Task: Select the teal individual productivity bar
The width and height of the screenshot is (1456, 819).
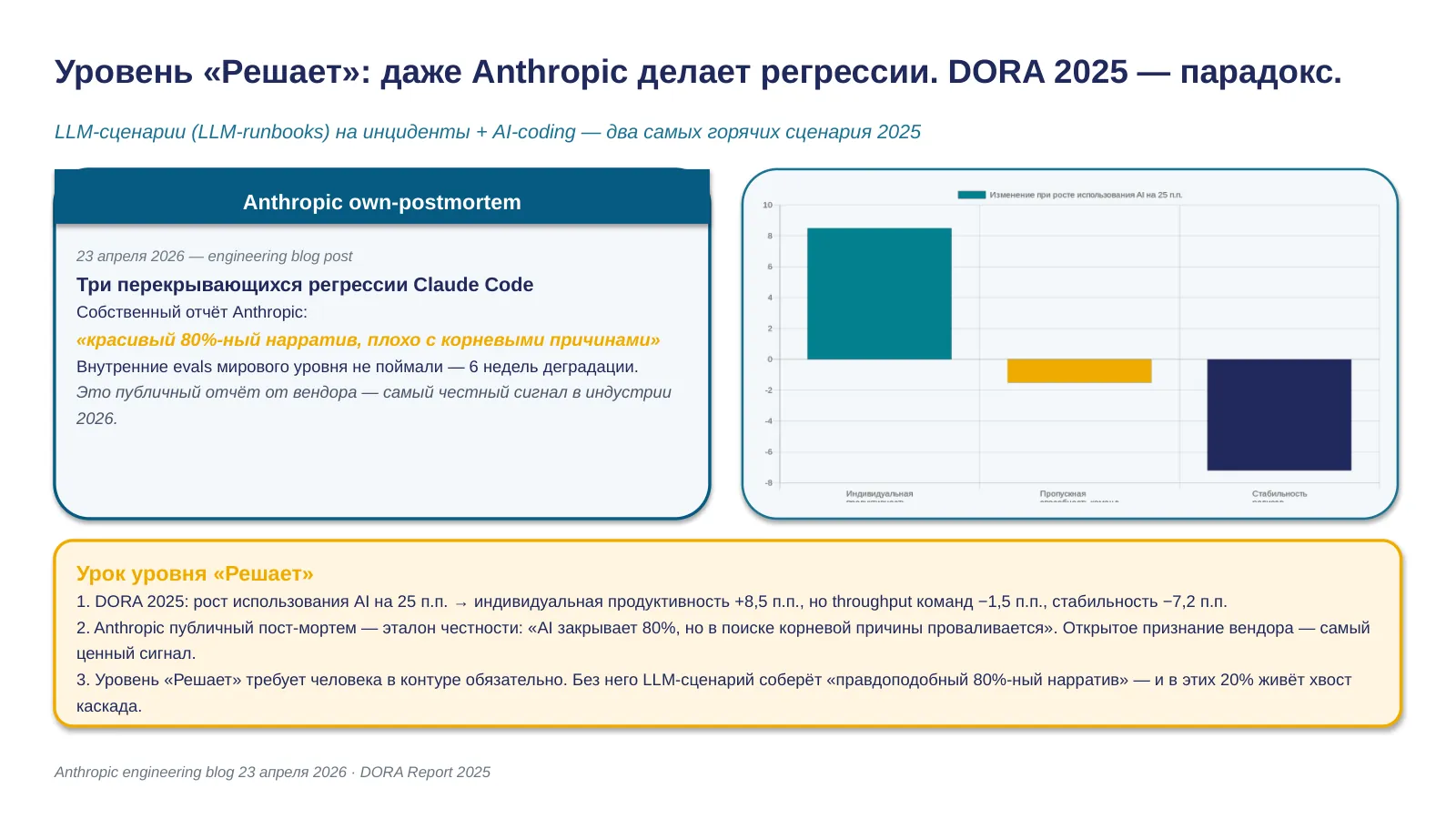Action: click(x=879, y=294)
